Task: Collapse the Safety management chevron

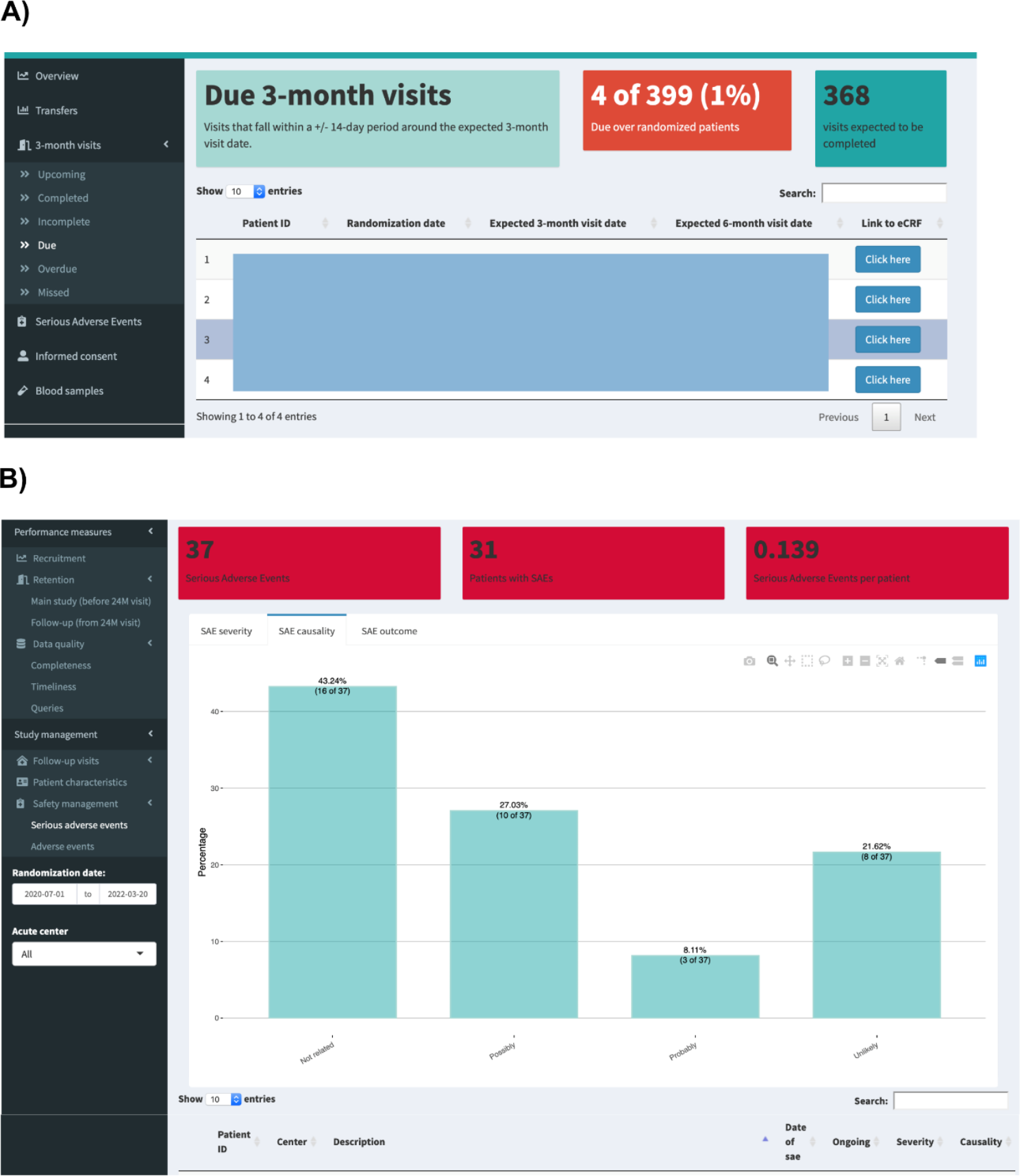Action: click(x=150, y=803)
